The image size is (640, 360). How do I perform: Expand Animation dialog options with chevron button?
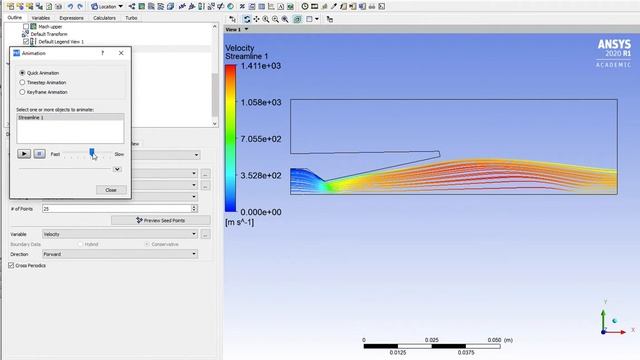coord(117,169)
